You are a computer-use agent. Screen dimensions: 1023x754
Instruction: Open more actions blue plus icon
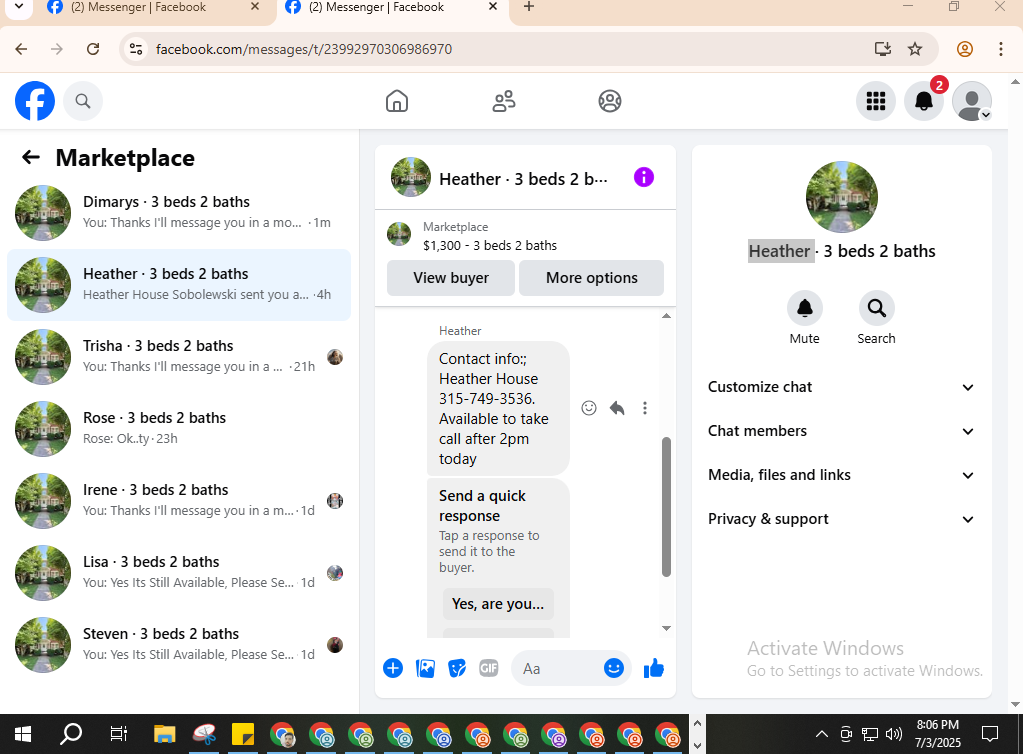pos(393,669)
